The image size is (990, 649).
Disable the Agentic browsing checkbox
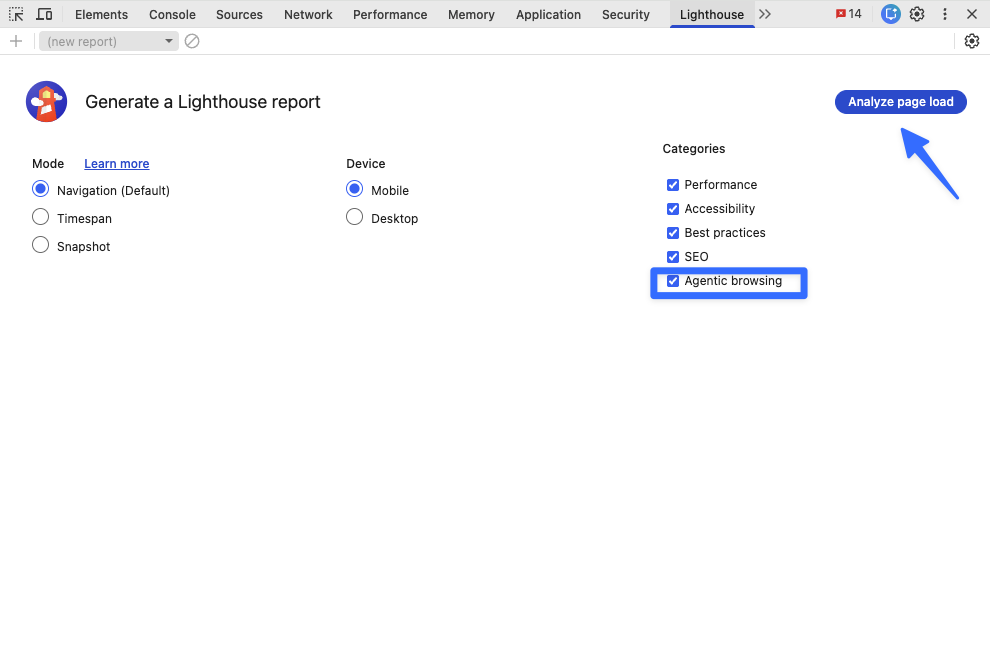tap(673, 281)
